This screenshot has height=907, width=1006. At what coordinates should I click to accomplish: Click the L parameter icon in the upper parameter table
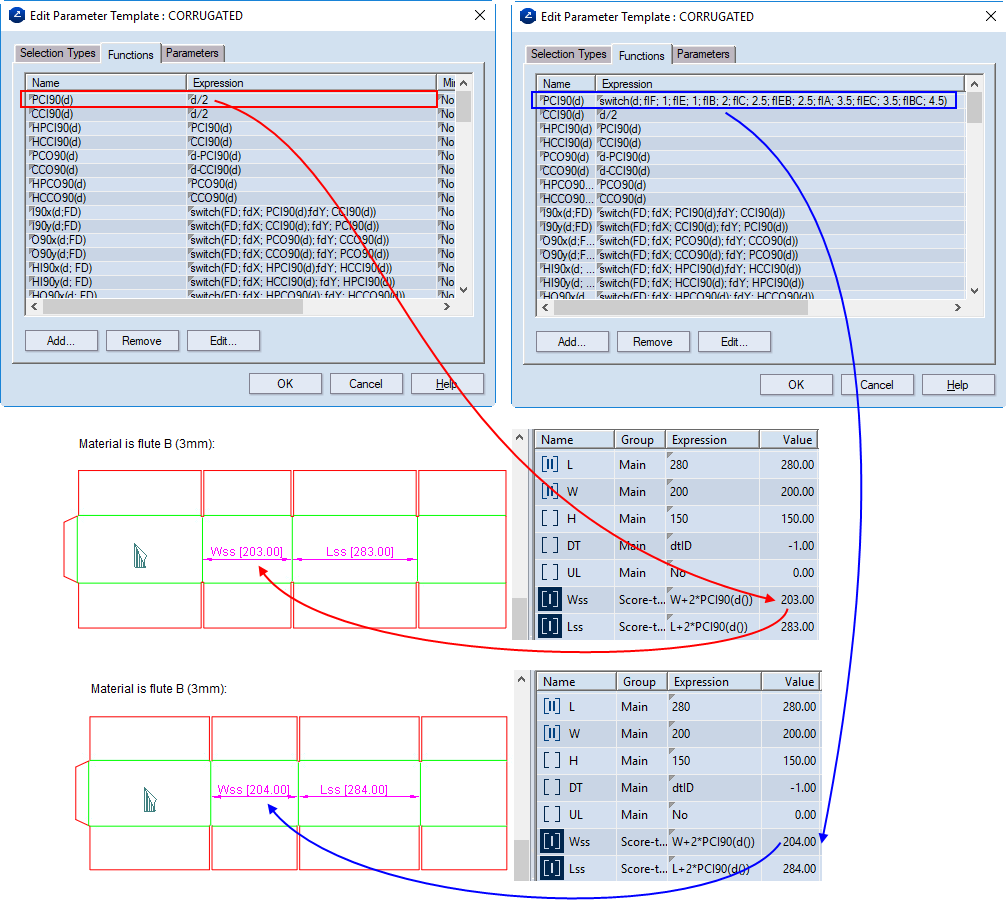549,464
